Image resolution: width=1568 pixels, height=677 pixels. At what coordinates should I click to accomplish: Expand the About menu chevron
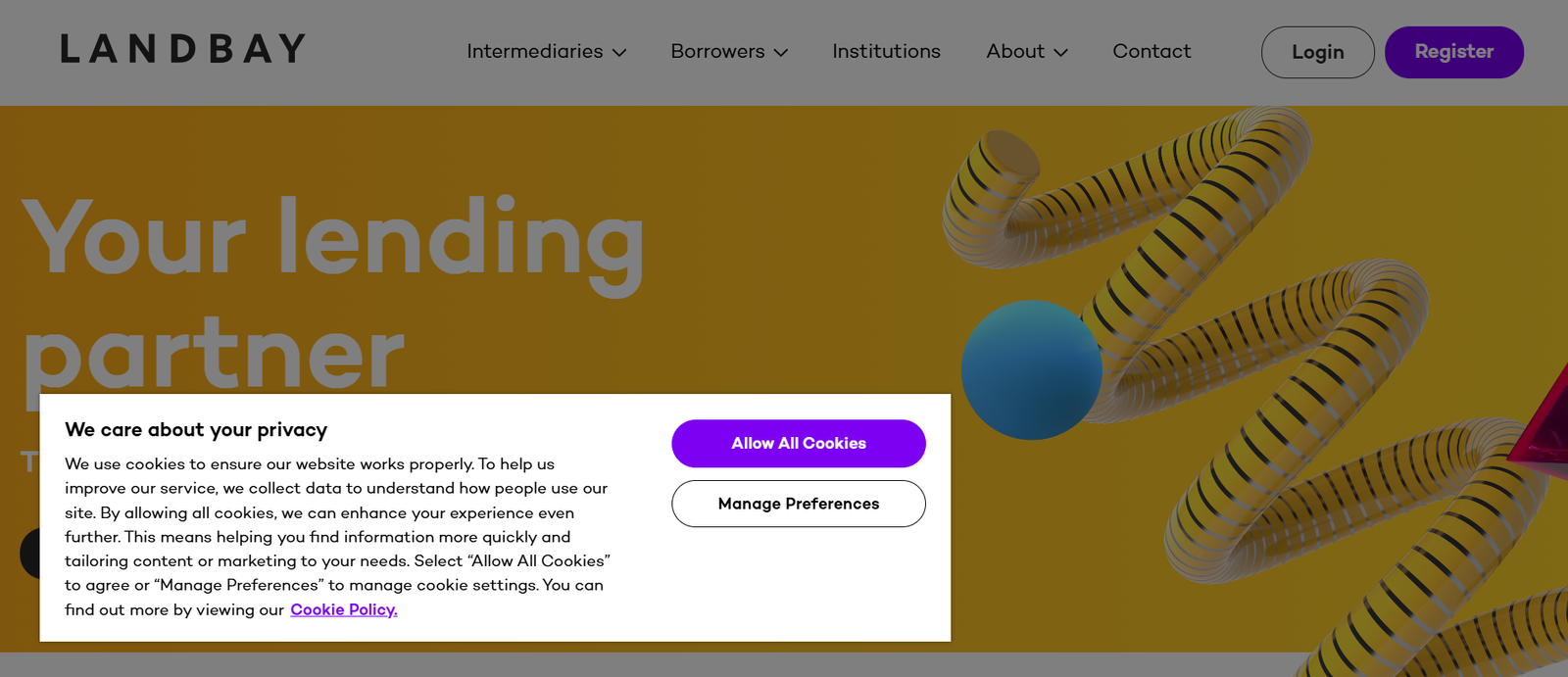[1060, 53]
